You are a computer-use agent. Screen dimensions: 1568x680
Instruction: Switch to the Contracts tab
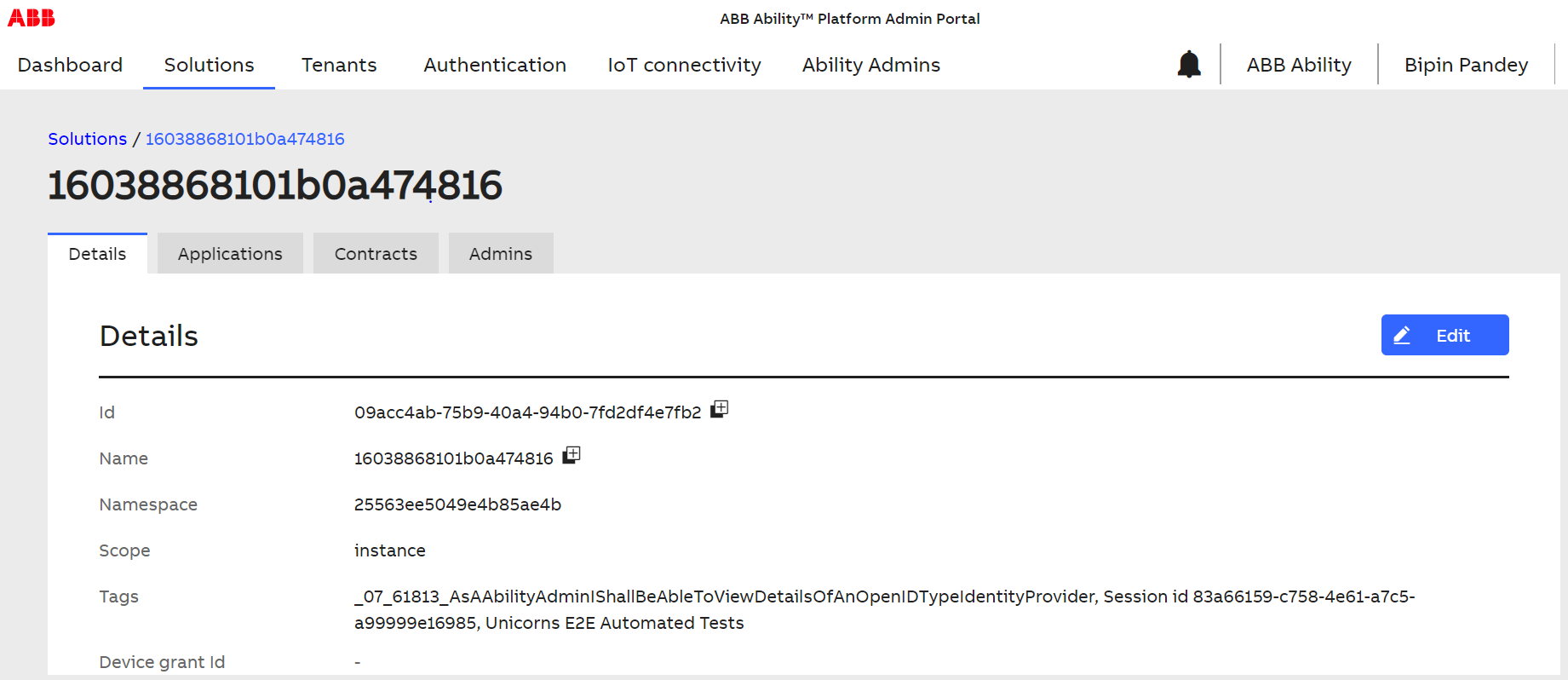pos(376,254)
